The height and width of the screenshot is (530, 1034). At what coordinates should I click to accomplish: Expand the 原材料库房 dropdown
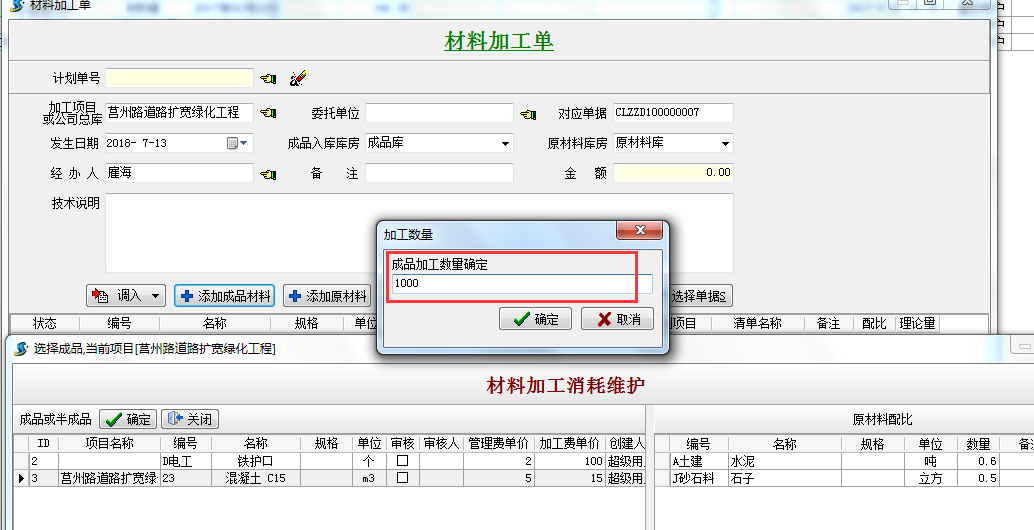click(x=725, y=143)
